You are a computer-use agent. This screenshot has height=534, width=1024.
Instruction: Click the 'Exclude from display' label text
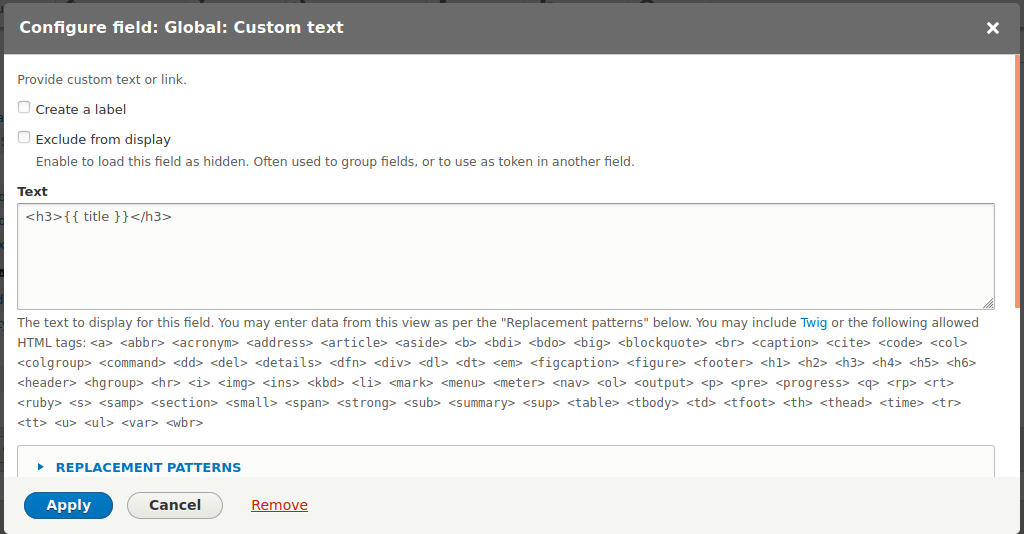pos(103,139)
